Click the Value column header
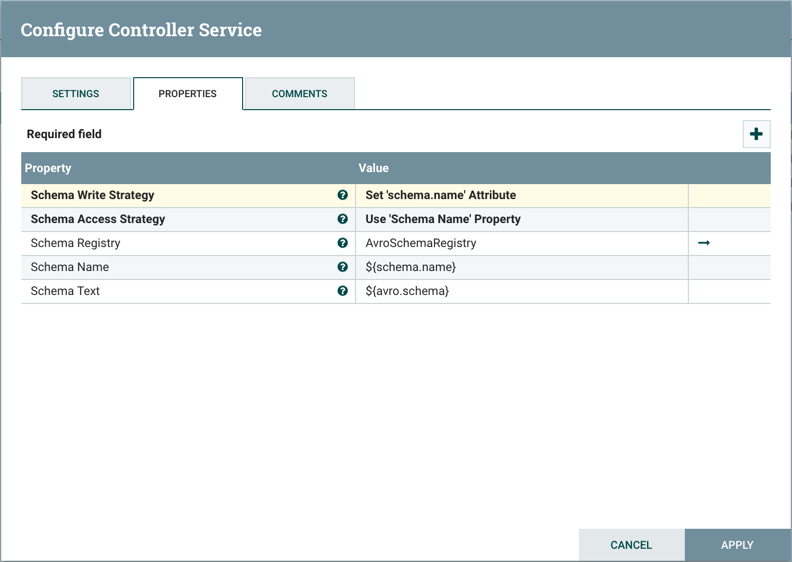Viewport: 792px width, 562px height. tap(374, 168)
